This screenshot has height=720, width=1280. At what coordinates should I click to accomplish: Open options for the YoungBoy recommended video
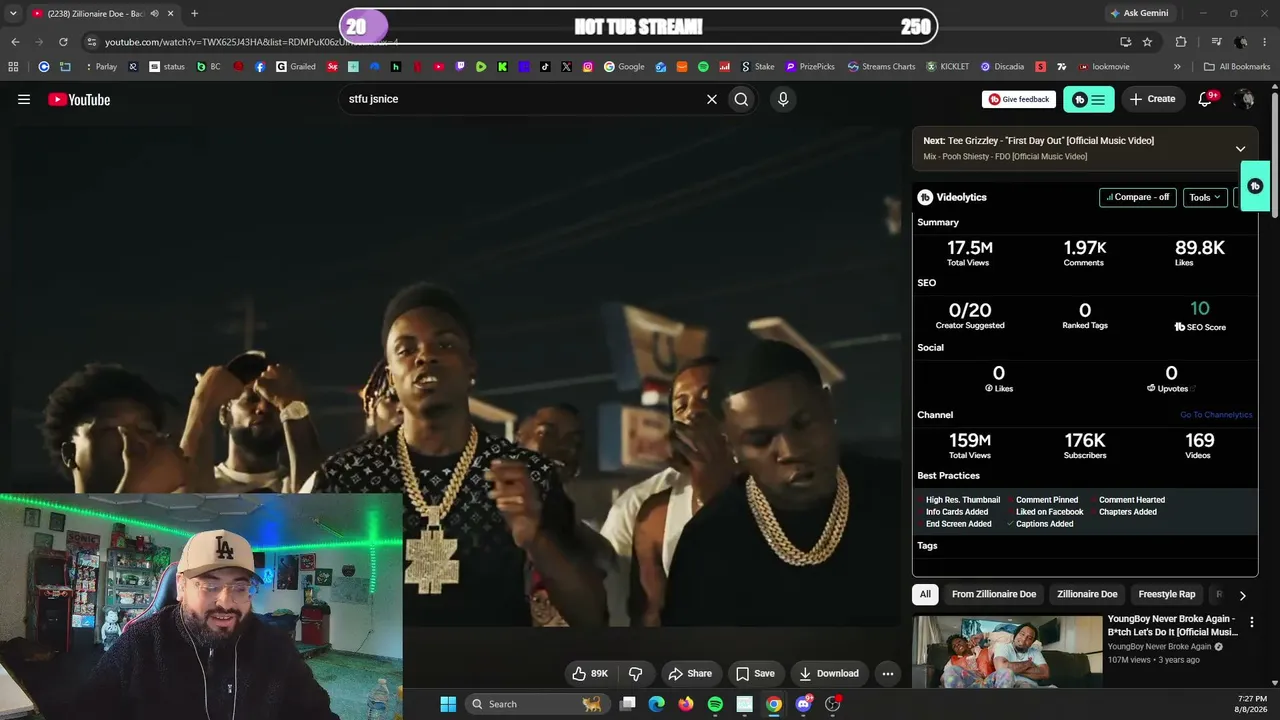[x=1251, y=622]
